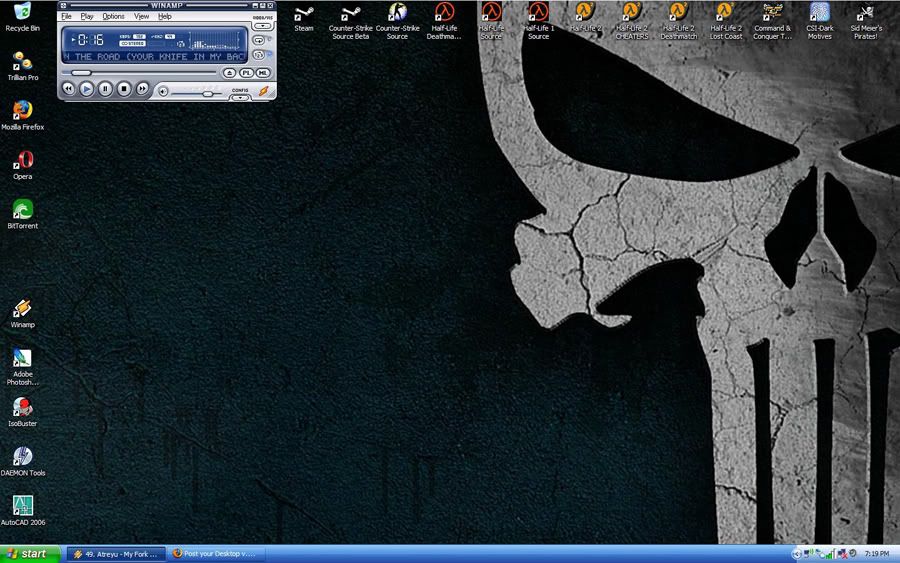Expand hidden system tray icons
Screen dimensions: 900x563
coord(796,554)
